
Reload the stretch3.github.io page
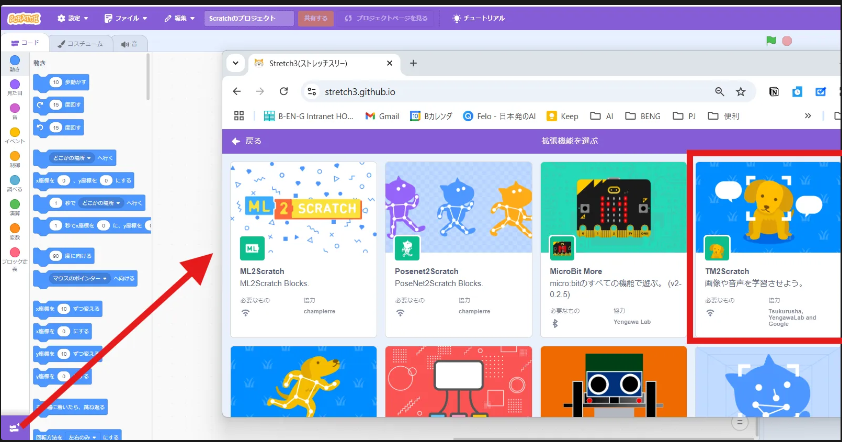tap(284, 92)
